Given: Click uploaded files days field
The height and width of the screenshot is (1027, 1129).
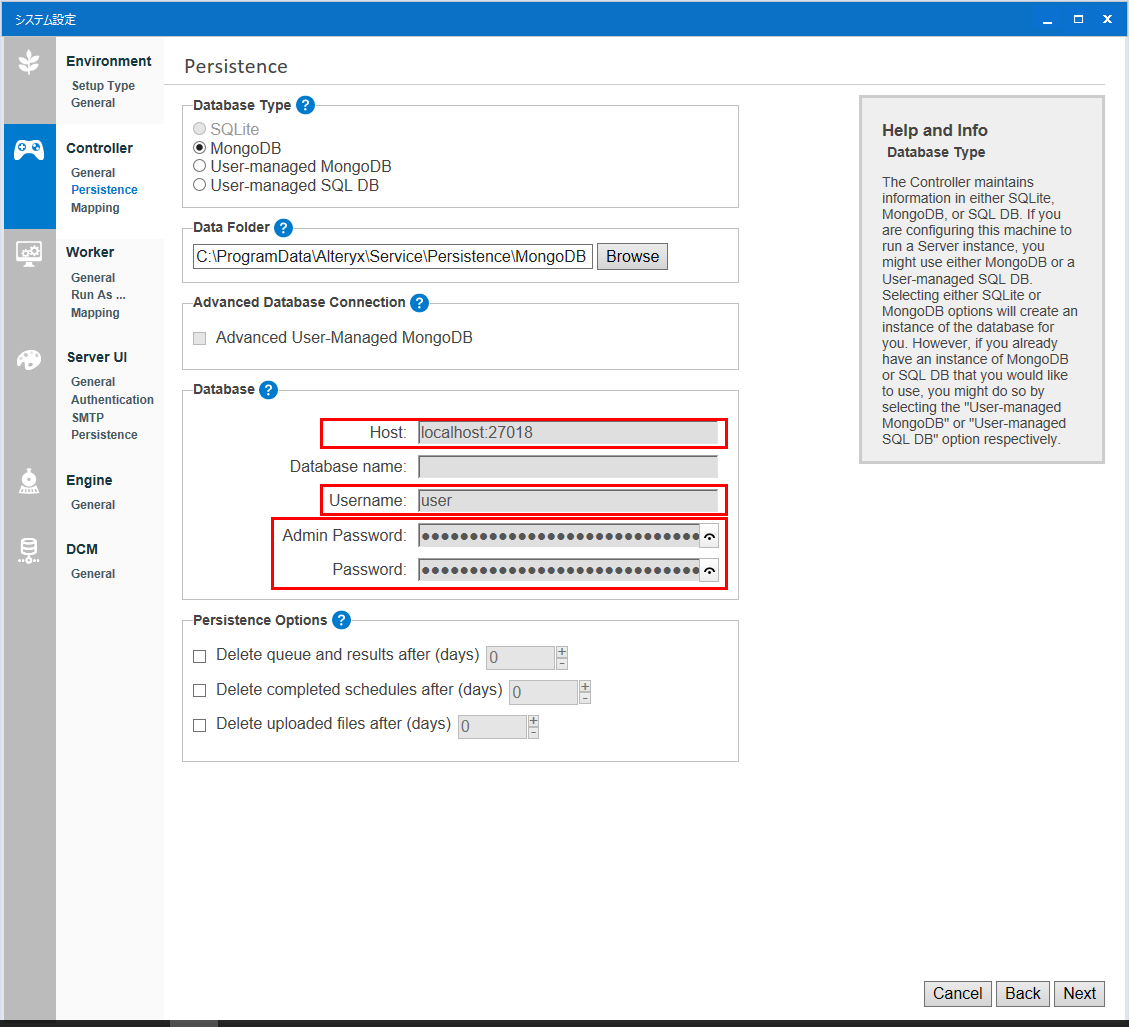Looking at the screenshot, I should point(492,727).
